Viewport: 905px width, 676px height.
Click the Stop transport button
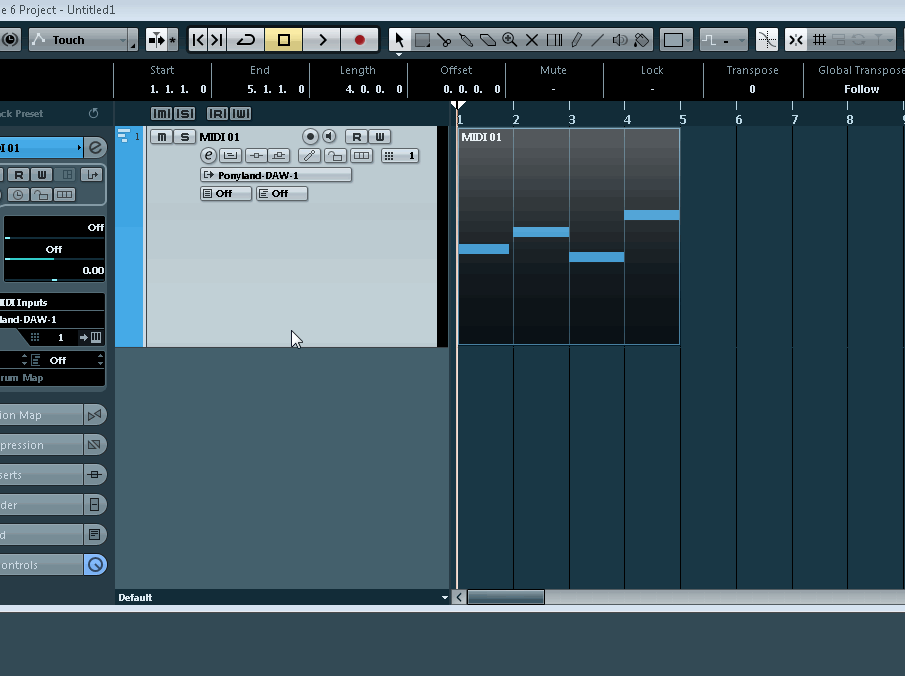tap(283, 40)
